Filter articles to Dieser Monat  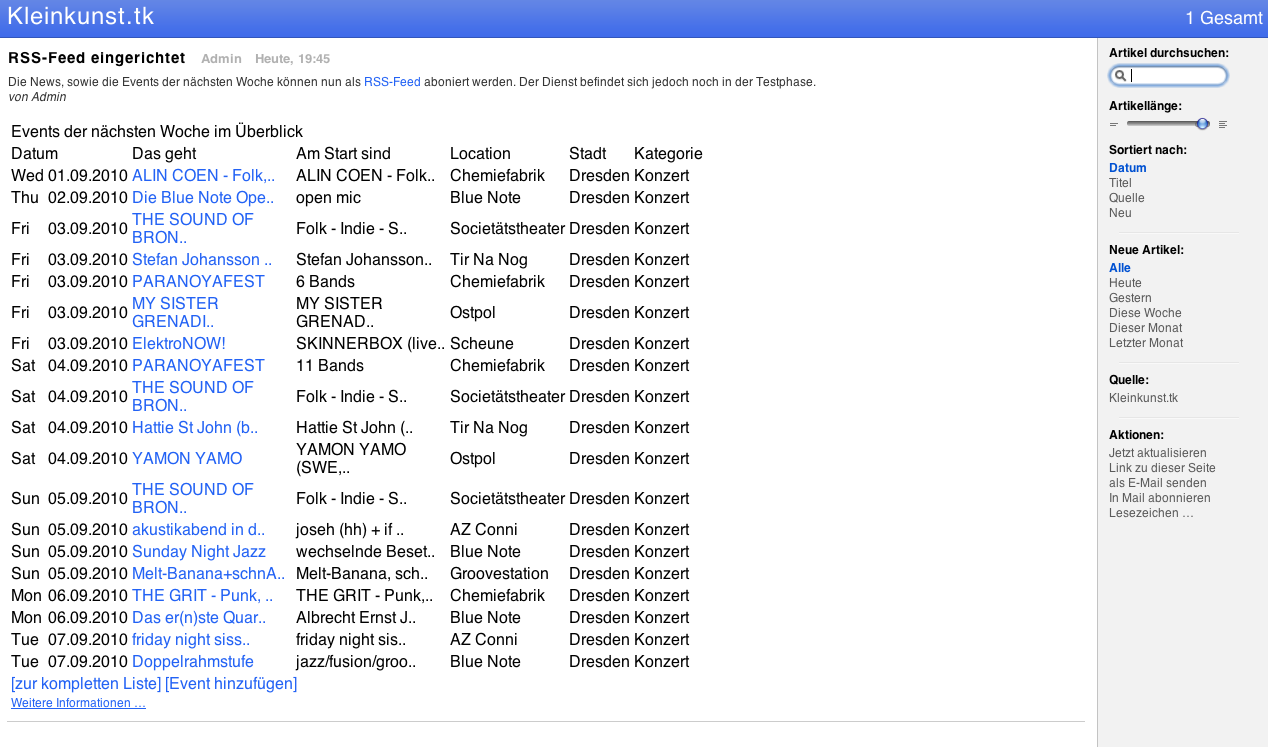point(1146,328)
